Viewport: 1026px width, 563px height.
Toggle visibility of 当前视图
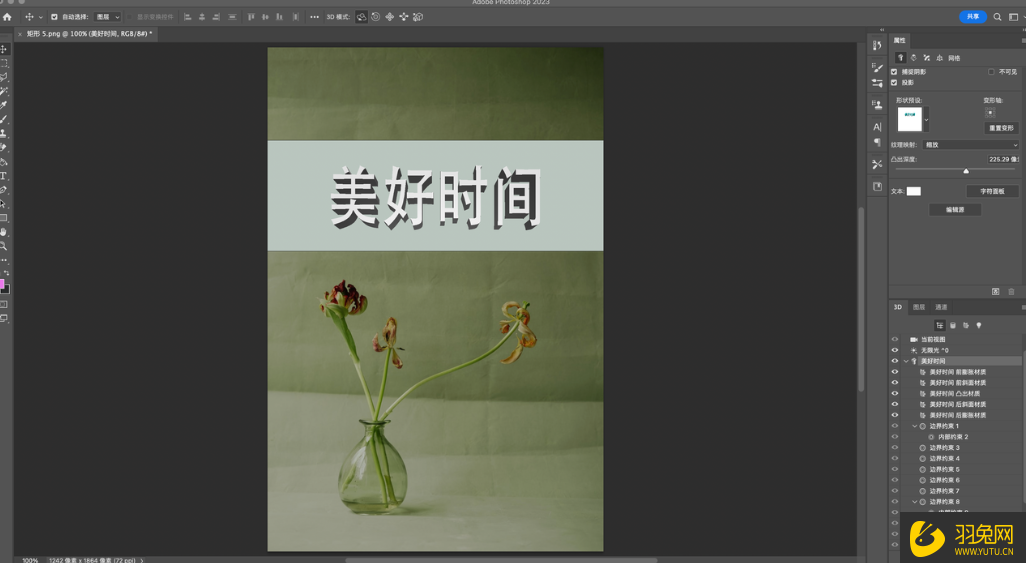pyautogui.click(x=894, y=339)
